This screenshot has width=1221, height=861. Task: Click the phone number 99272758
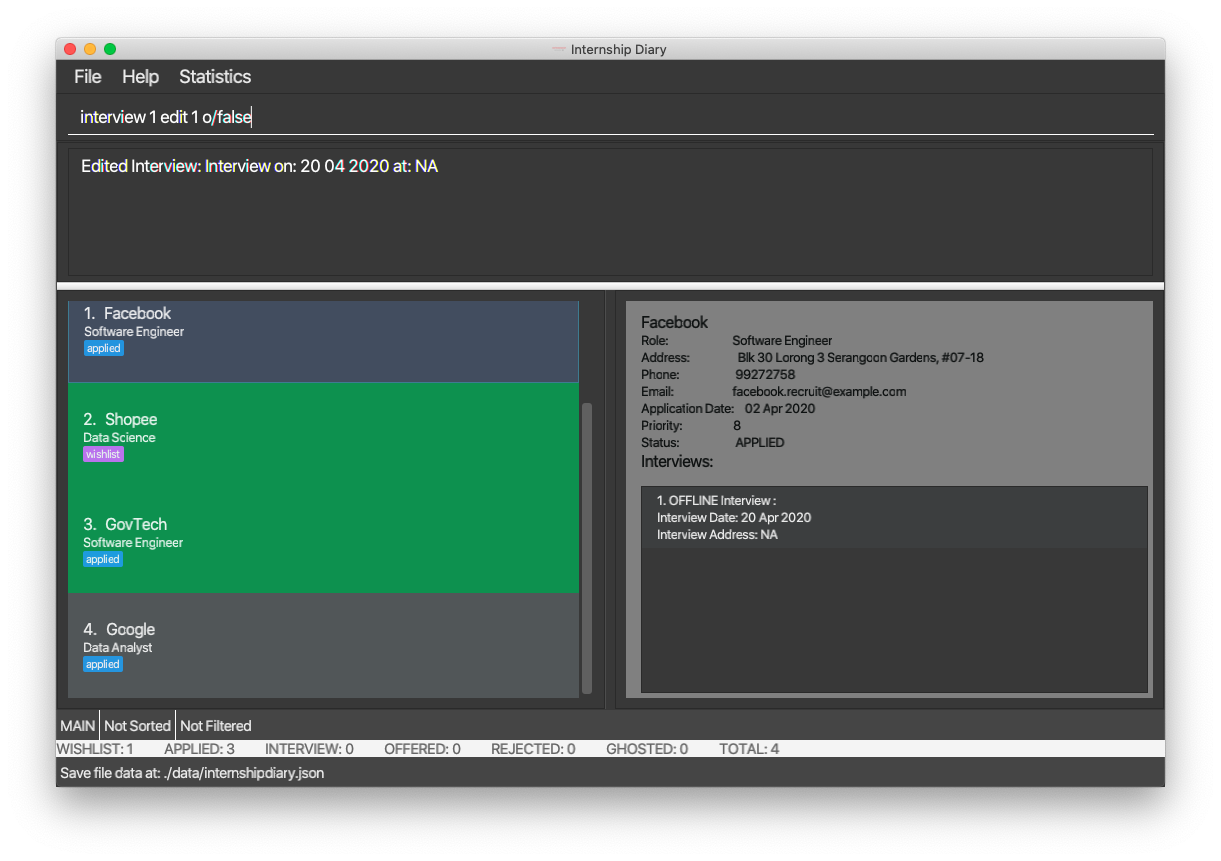[x=765, y=375]
